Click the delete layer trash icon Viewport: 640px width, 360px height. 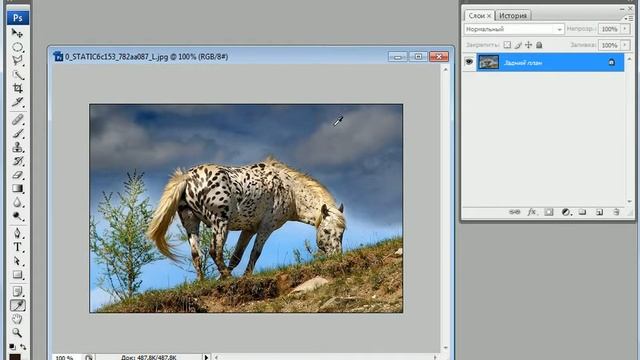point(616,212)
